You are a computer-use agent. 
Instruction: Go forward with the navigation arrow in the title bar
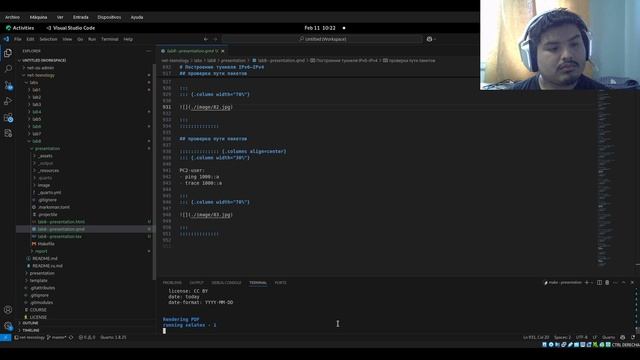[216, 39]
